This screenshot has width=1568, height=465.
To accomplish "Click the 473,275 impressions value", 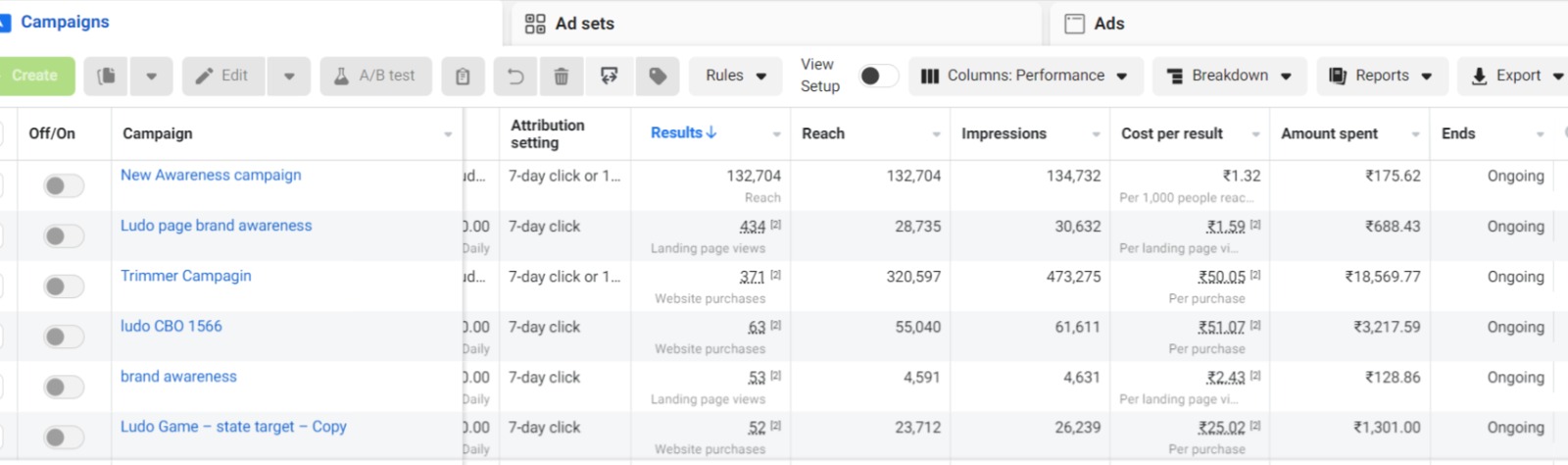I will tap(1073, 277).
